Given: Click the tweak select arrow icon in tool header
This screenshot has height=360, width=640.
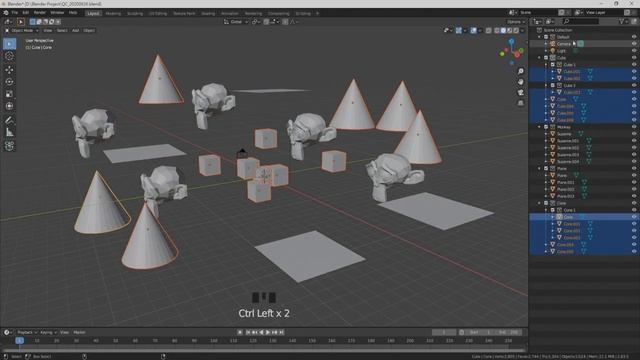Looking at the screenshot, I should (x=20, y=22).
